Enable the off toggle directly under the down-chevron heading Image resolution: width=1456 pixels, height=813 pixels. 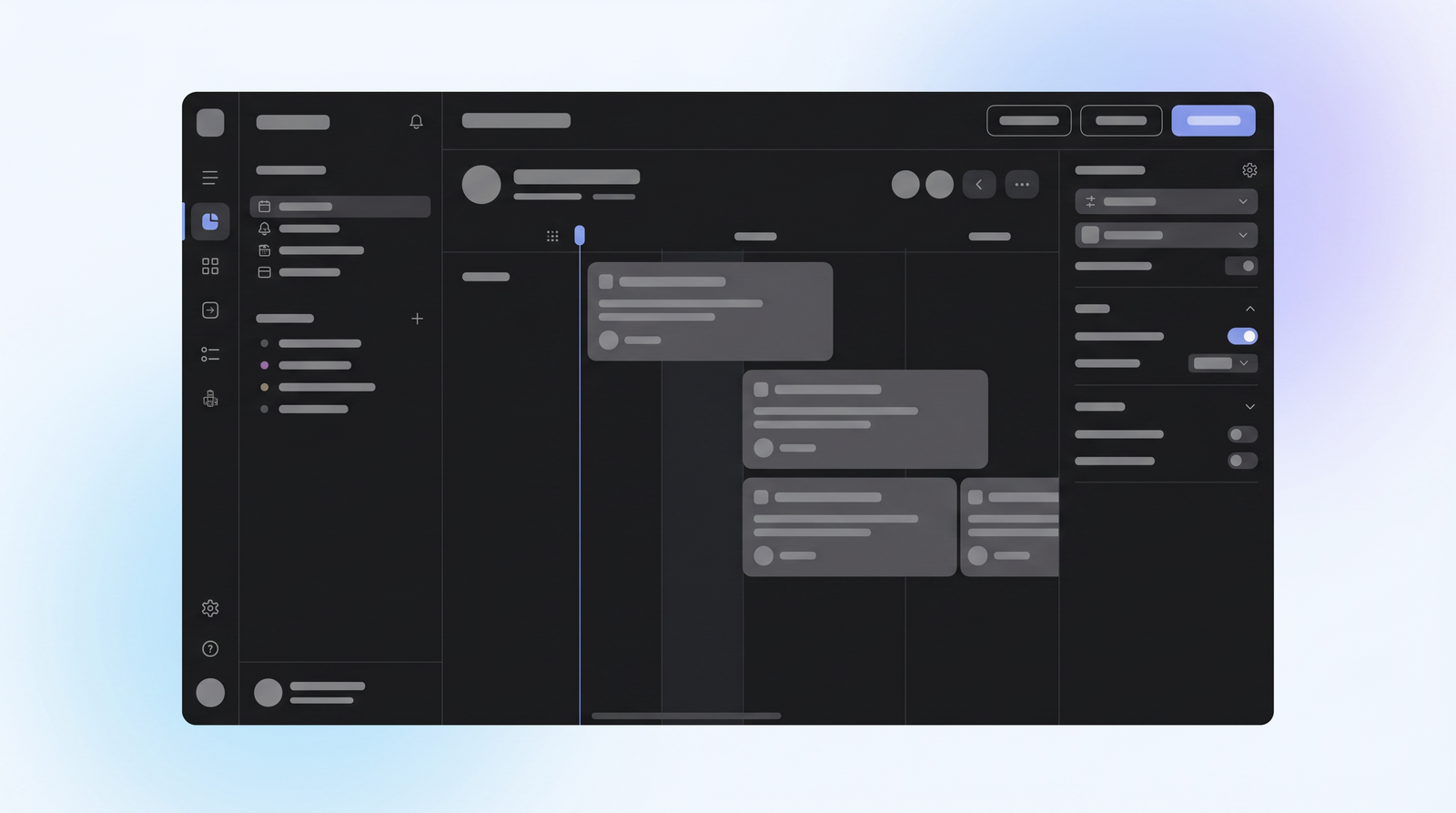pyautogui.click(x=1242, y=434)
